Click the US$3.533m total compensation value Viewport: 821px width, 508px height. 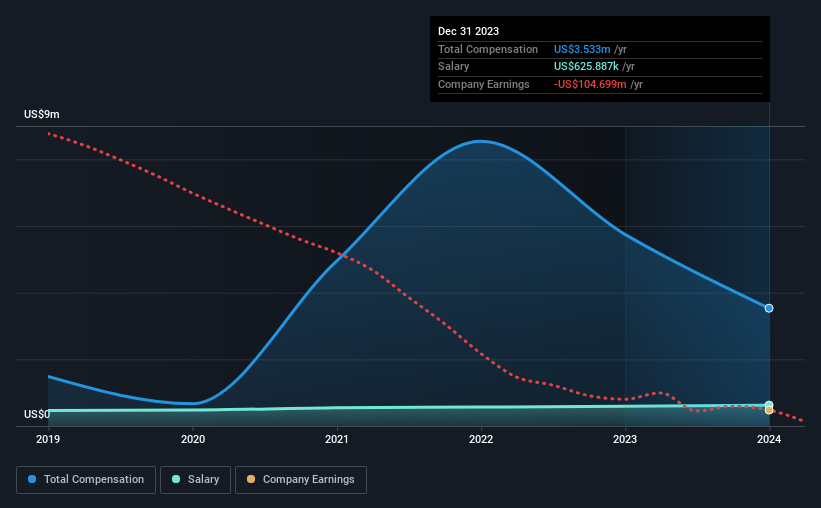coord(582,49)
